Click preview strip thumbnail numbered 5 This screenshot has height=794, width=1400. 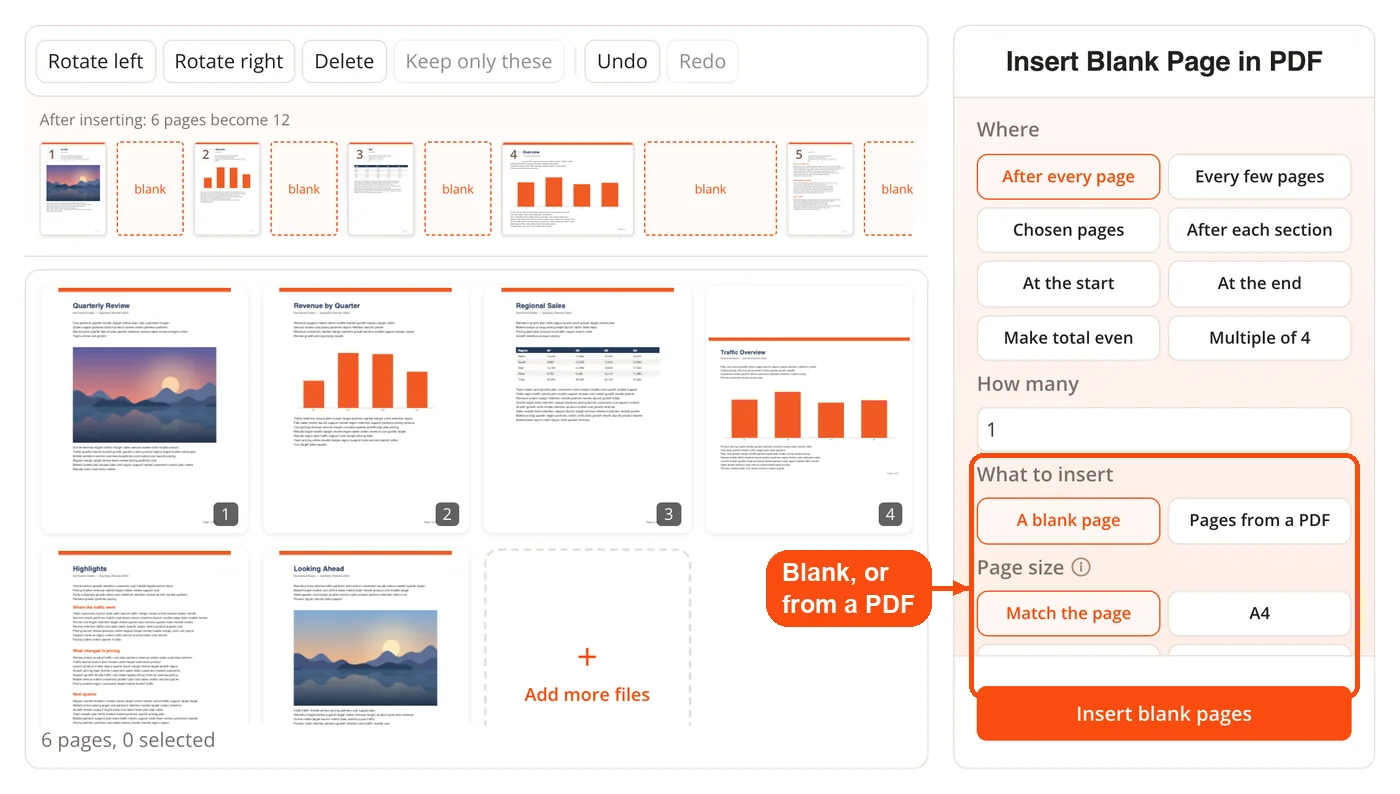820,189
